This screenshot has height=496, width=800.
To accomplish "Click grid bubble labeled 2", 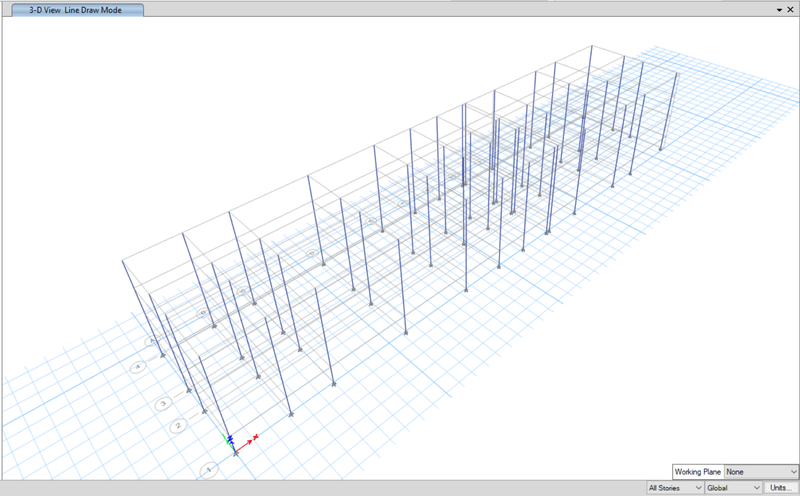I will (x=179, y=425).
